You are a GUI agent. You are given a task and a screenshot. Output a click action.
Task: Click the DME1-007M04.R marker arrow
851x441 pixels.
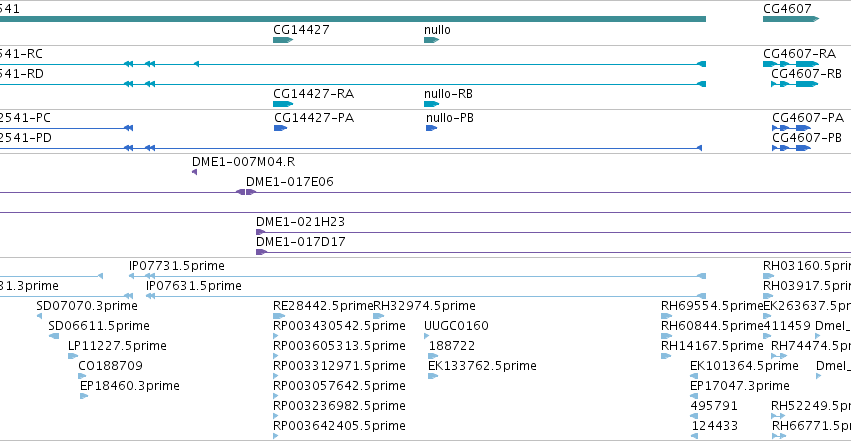(195, 172)
